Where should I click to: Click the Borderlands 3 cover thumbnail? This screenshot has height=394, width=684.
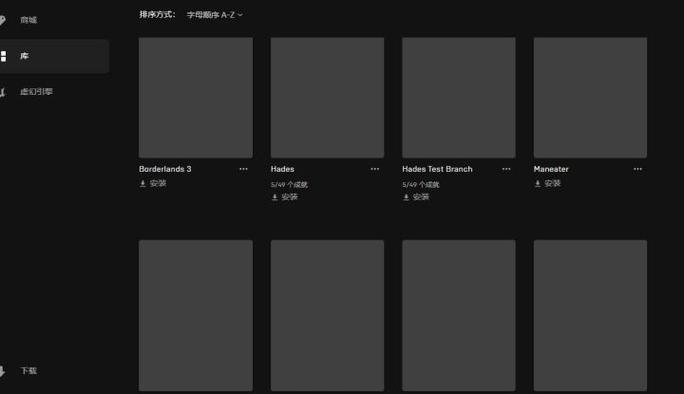coord(195,97)
